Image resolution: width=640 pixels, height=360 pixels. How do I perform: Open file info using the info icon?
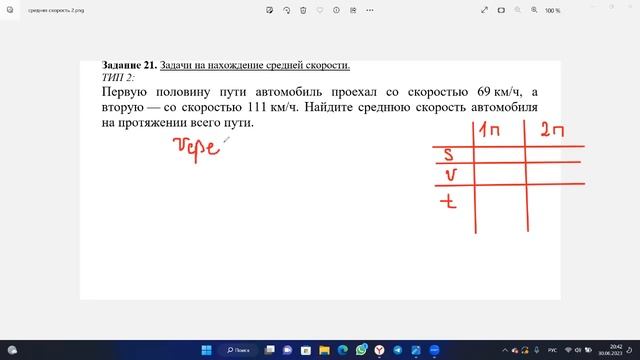point(336,10)
